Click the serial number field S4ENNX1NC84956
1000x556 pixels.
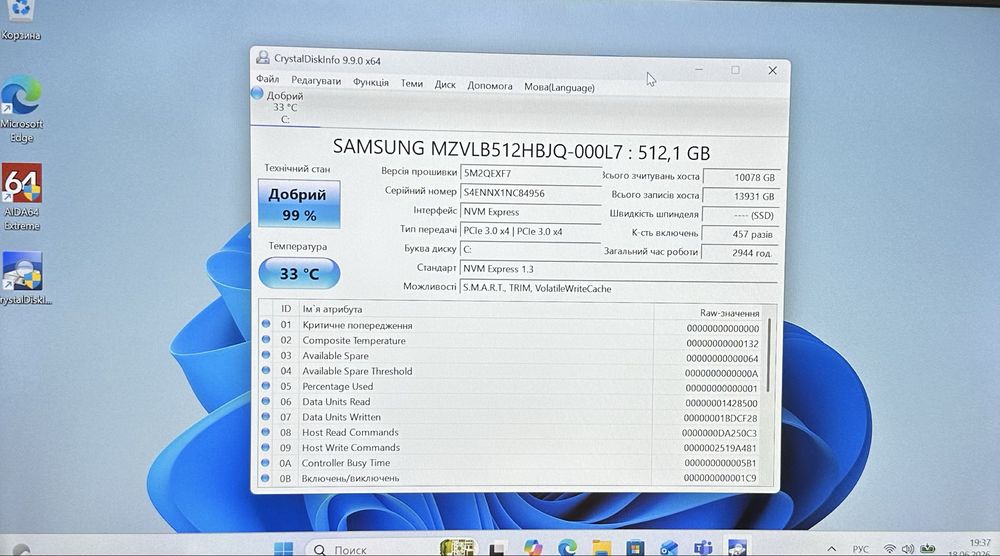pos(531,193)
